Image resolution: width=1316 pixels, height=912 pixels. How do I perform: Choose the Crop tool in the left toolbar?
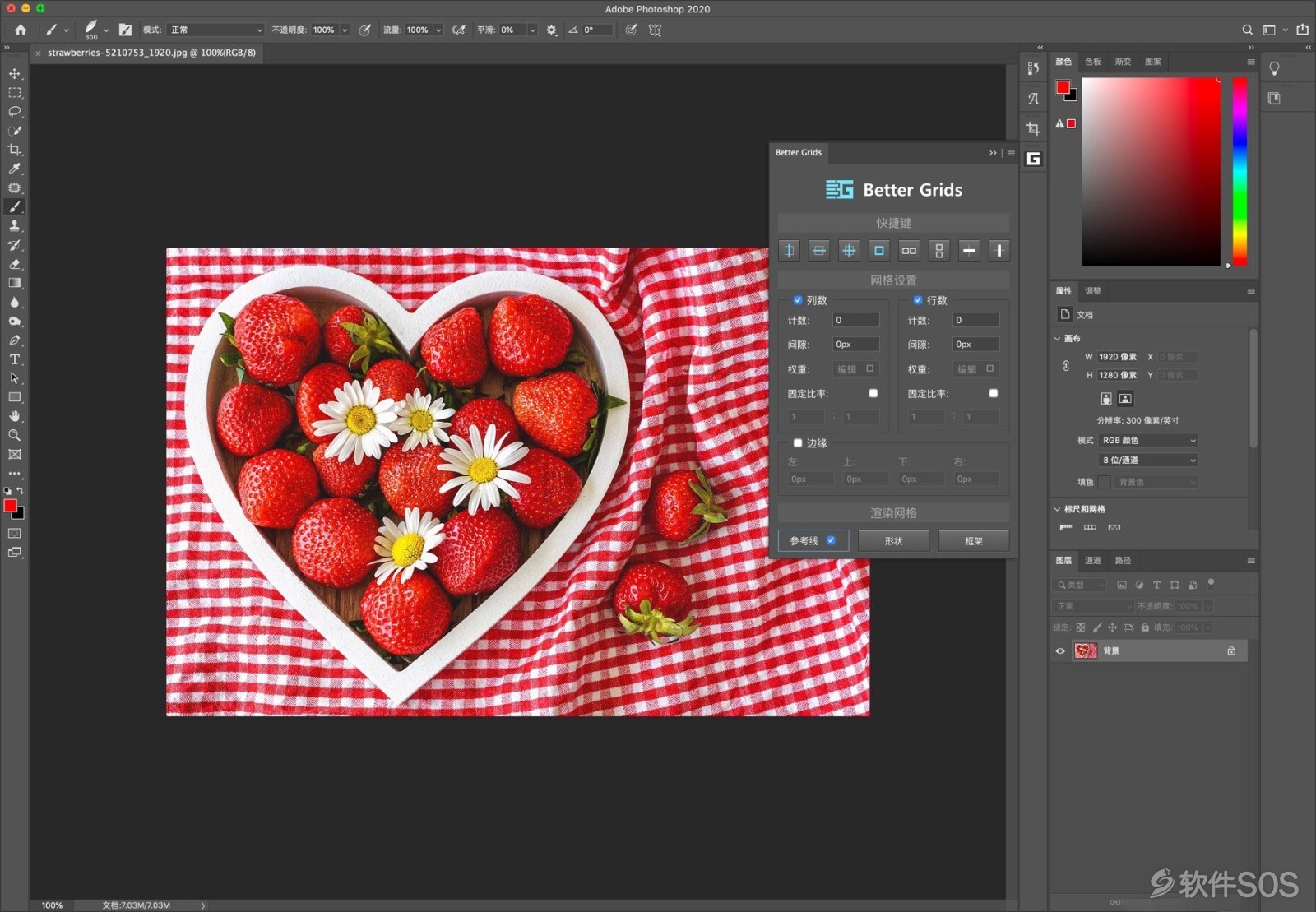[14, 150]
